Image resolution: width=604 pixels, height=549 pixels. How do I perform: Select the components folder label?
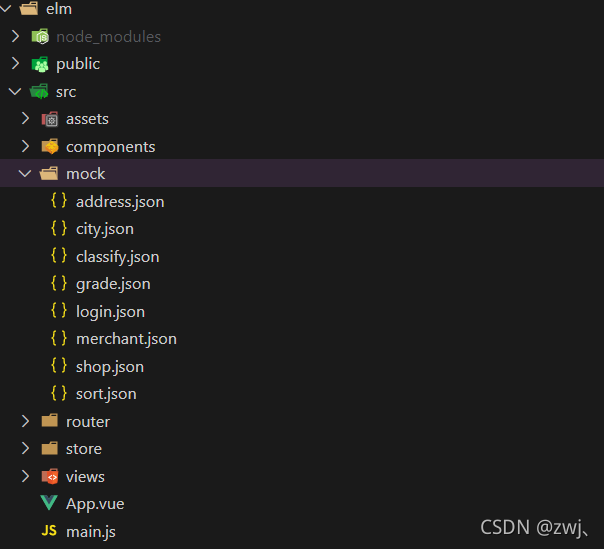coord(111,147)
